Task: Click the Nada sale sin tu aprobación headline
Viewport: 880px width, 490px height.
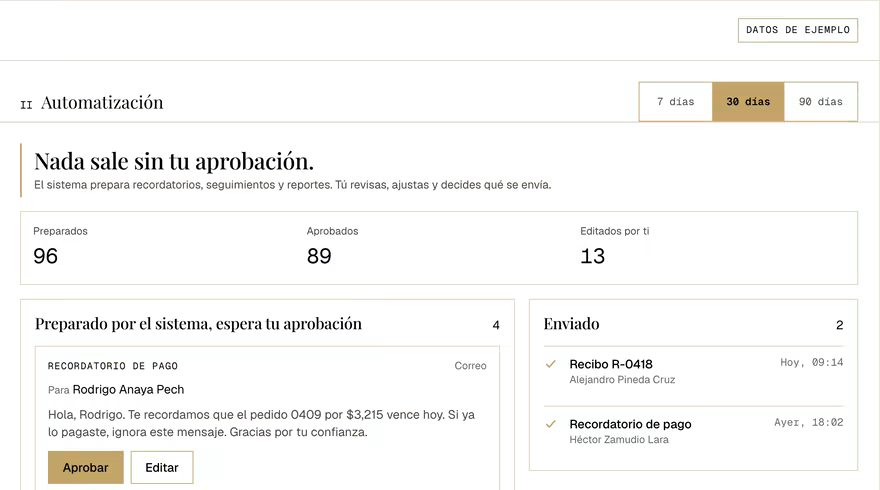Action: click(174, 162)
